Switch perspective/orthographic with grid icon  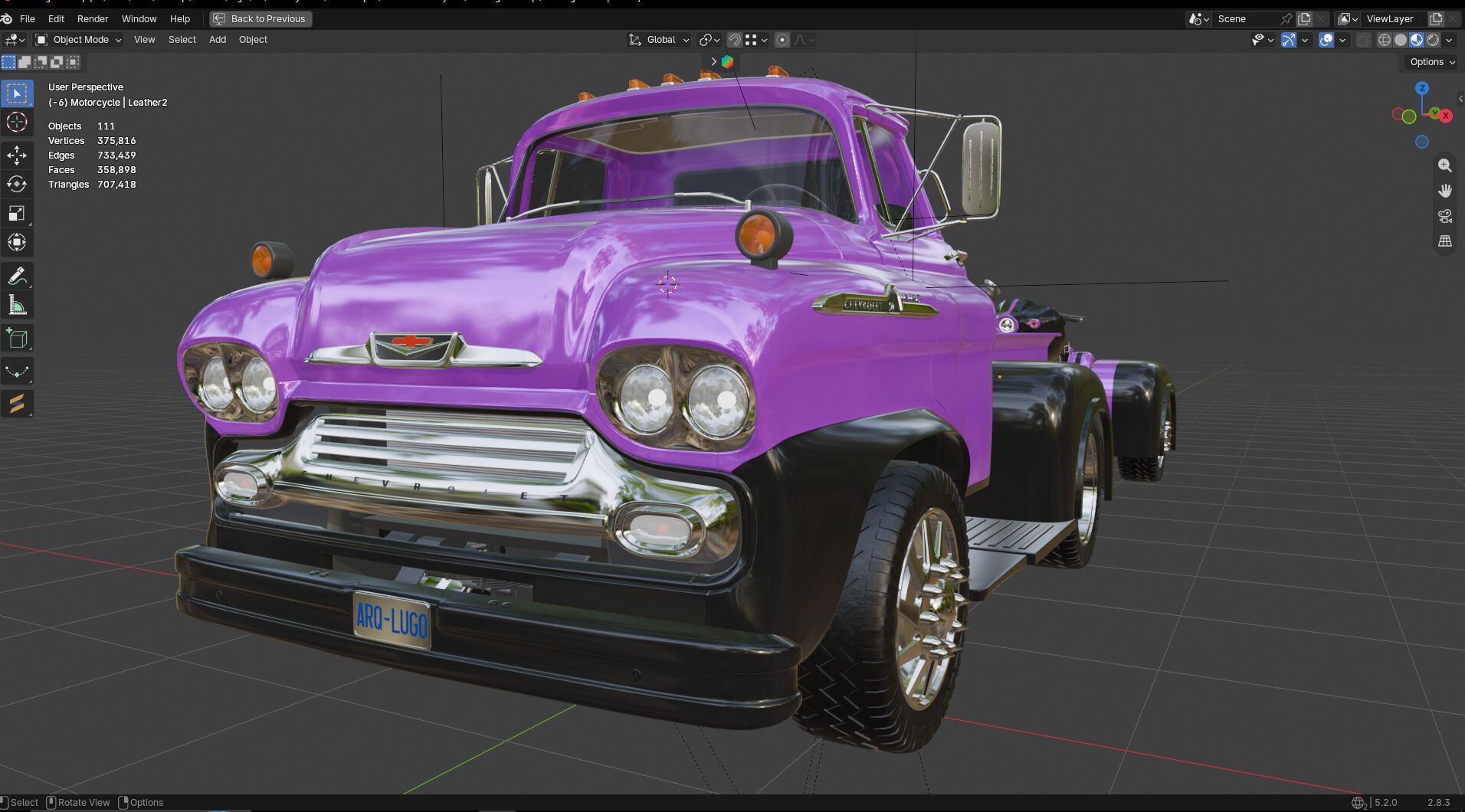click(1445, 241)
